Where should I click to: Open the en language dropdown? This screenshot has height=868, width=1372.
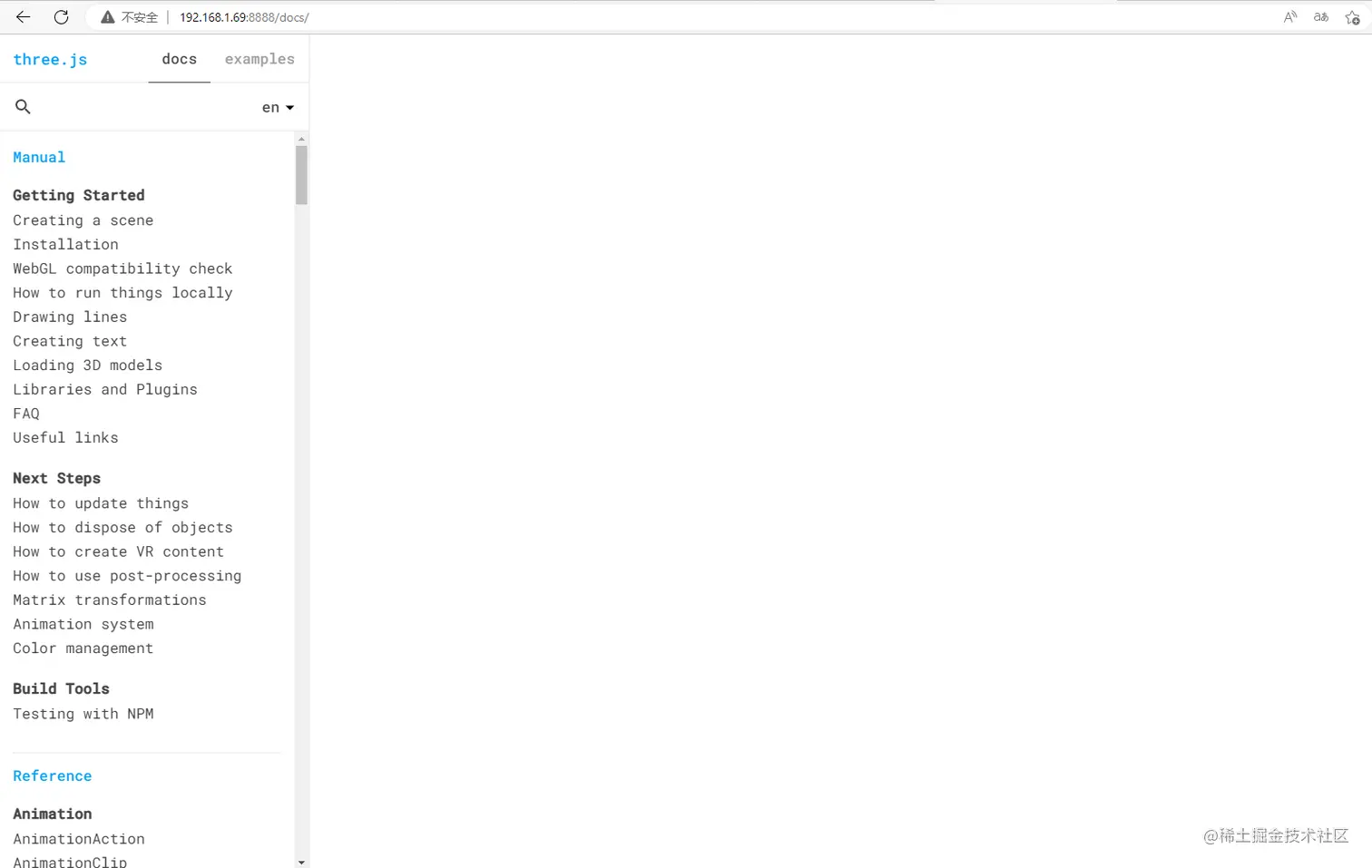tap(270, 107)
